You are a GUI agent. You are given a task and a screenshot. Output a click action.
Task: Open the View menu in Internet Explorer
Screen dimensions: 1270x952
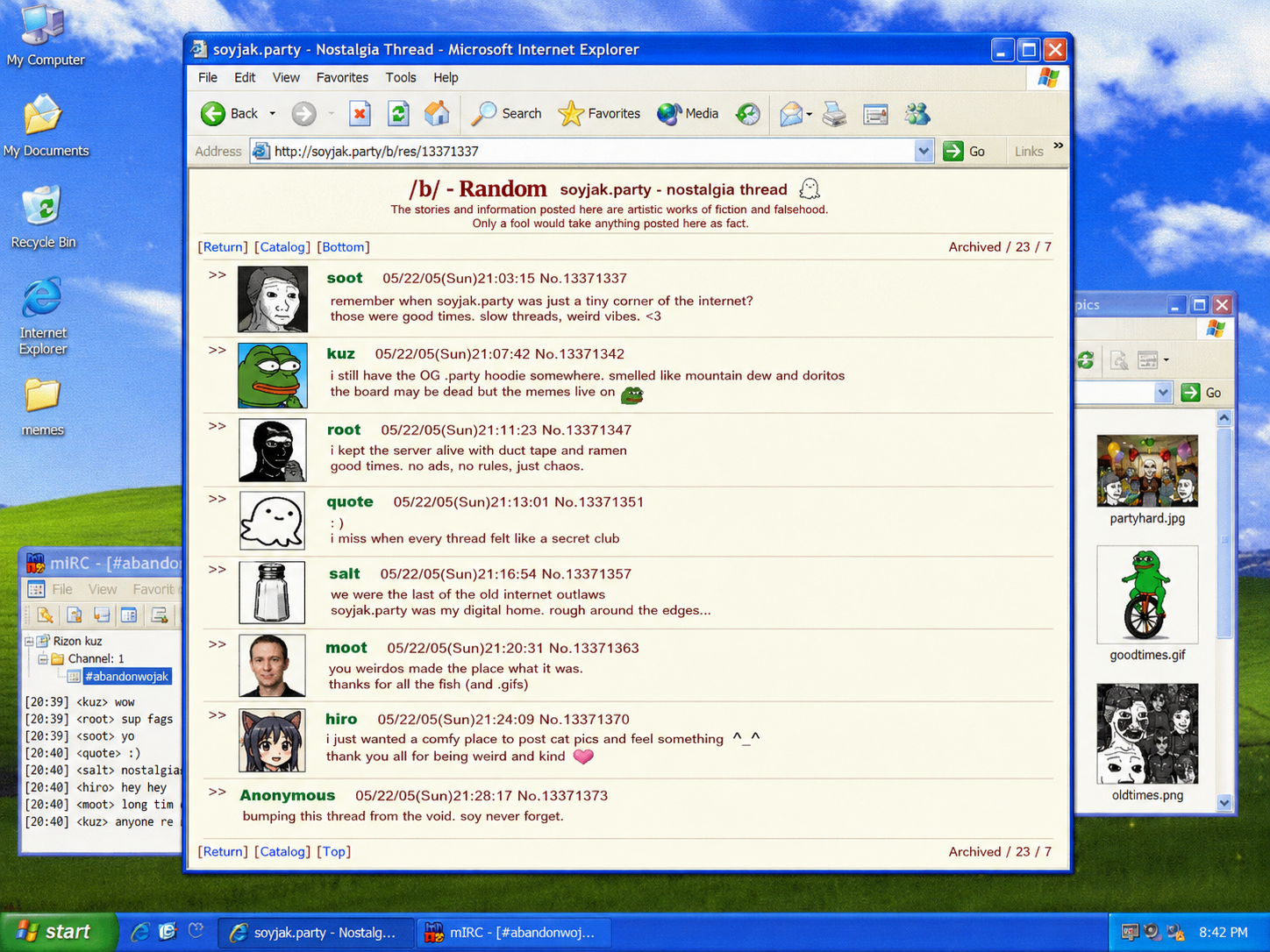[286, 77]
